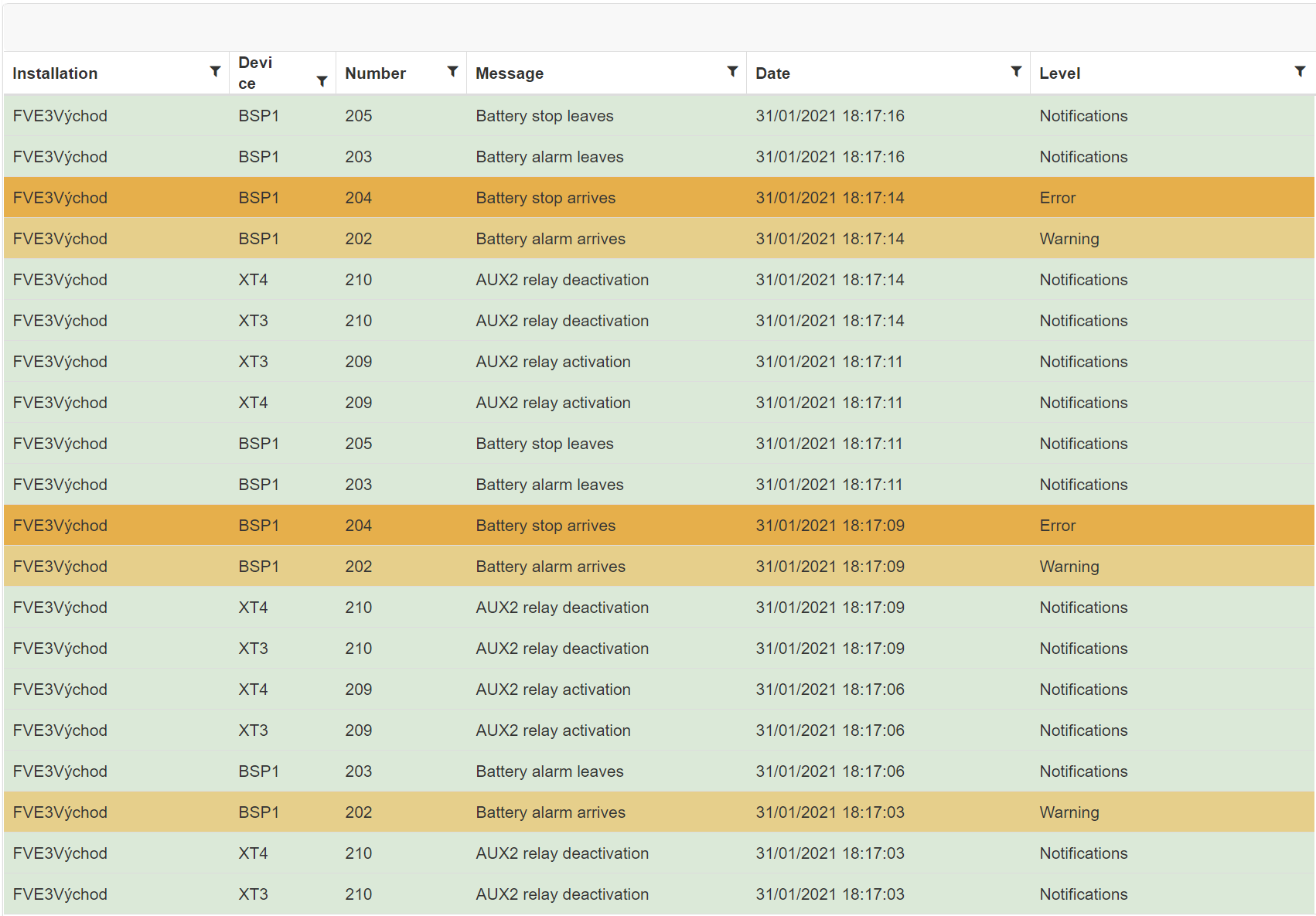Click the Devi ce column header text
The height and width of the screenshot is (916, 1316).
[x=255, y=73]
